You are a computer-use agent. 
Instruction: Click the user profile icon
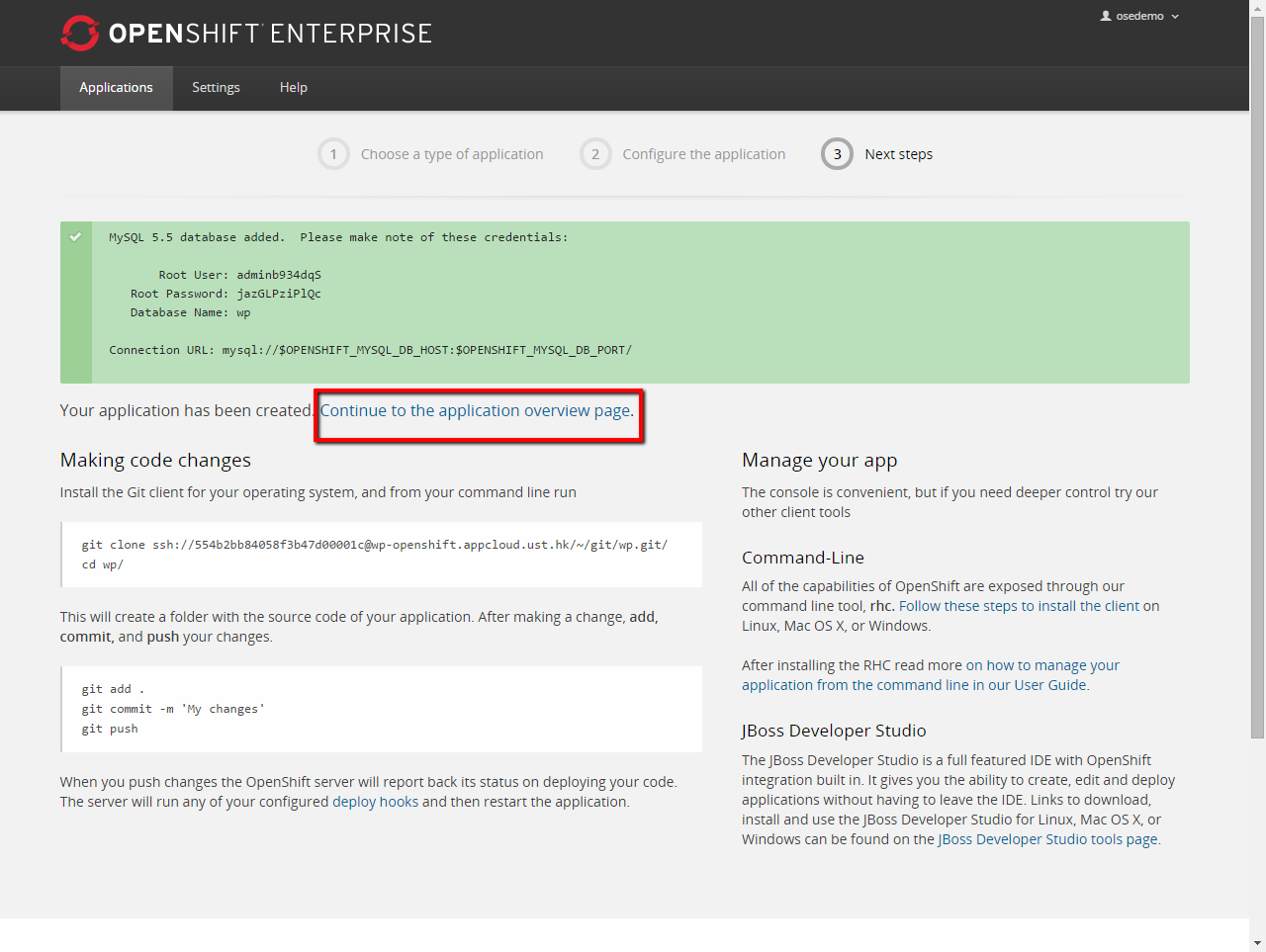click(x=1106, y=16)
